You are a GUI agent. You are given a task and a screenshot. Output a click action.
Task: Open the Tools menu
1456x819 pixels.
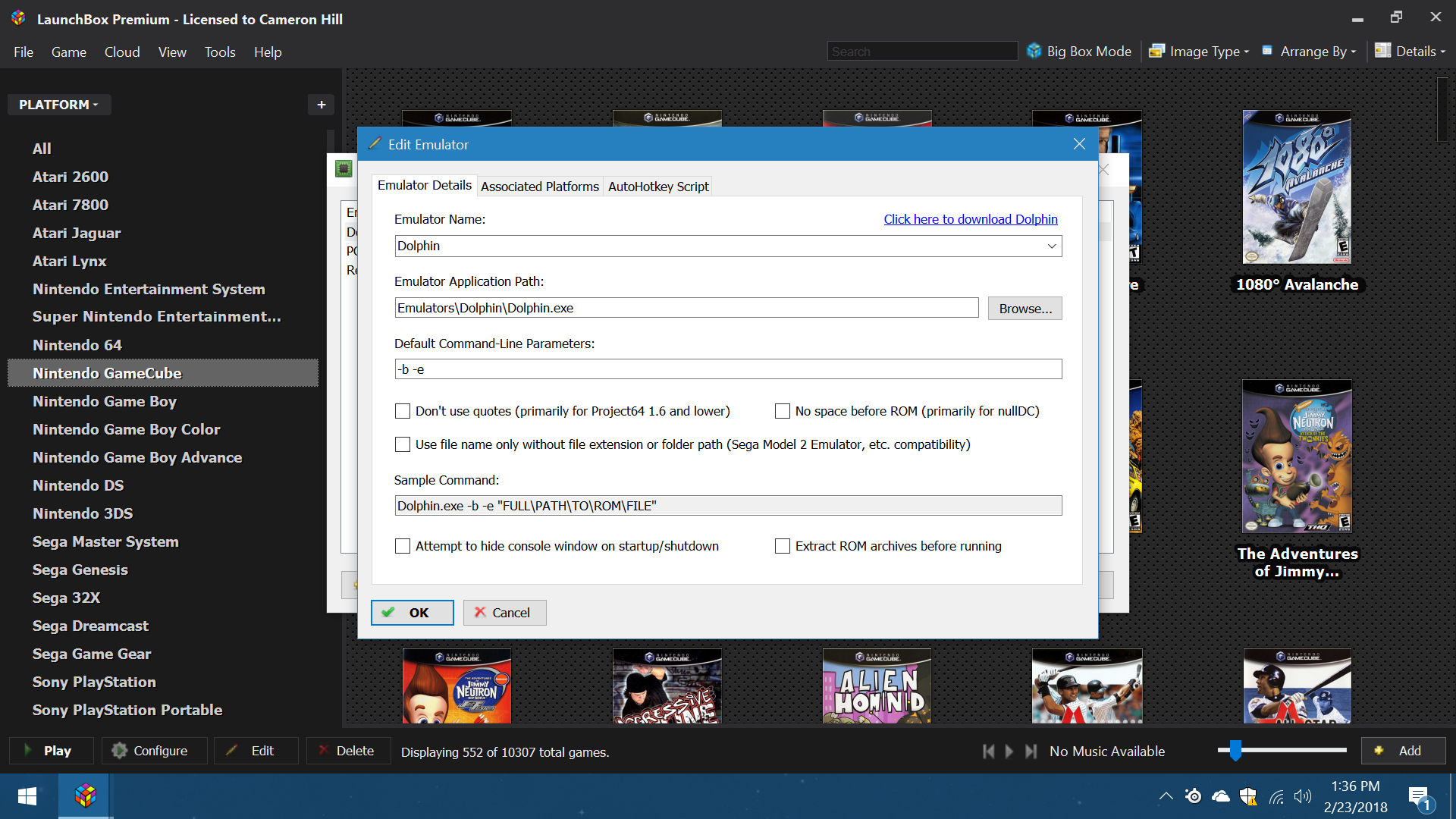pyautogui.click(x=220, y=52)
